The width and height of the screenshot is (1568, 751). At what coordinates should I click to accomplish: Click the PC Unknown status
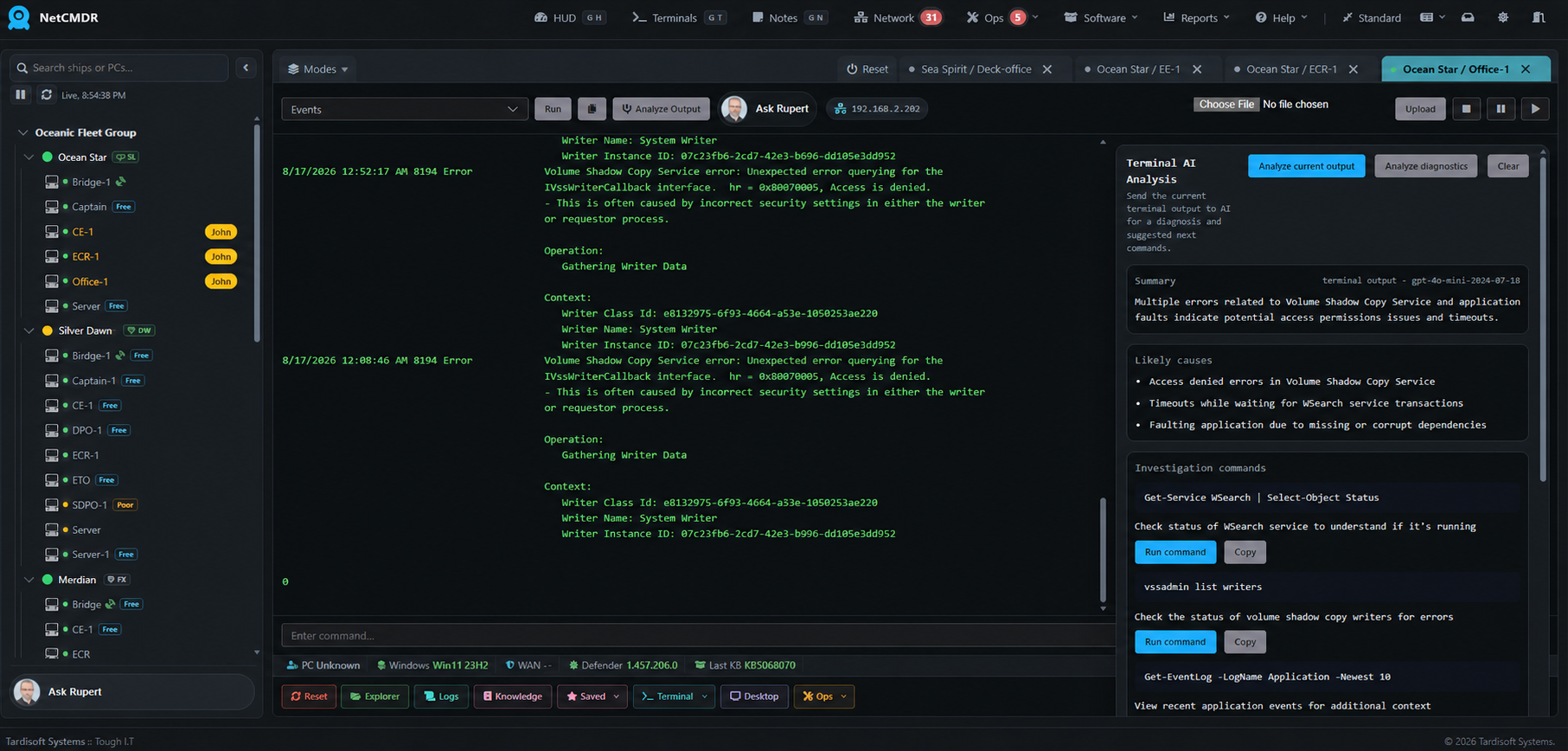click(x=323, y=665)
